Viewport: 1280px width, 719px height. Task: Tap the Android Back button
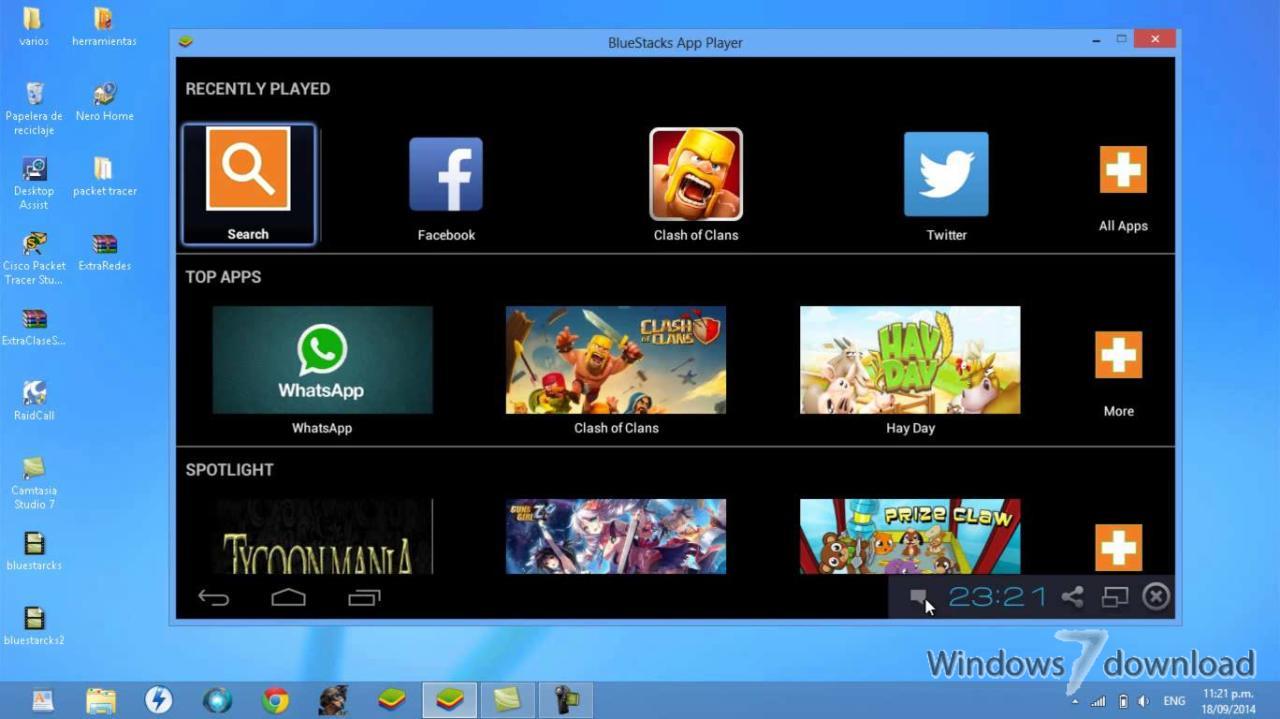(x=213, y=598)
